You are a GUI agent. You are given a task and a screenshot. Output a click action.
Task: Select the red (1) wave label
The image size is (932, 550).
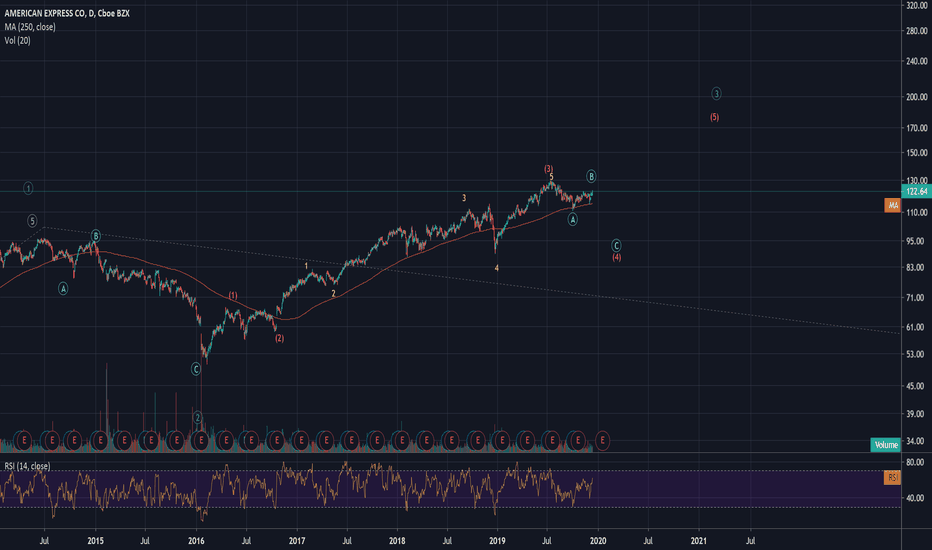pyautogui.click(x=233, y=296)
